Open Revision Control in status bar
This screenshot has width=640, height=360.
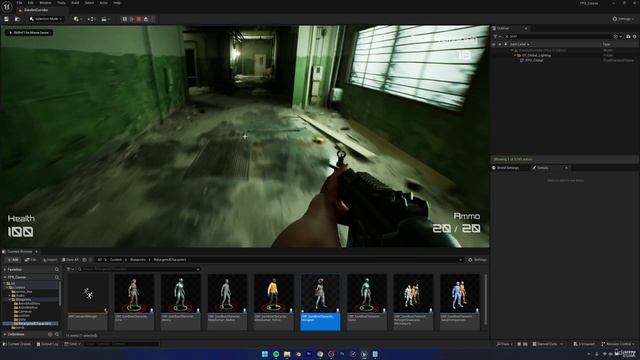pyautogui.click(x=618, y=344)
